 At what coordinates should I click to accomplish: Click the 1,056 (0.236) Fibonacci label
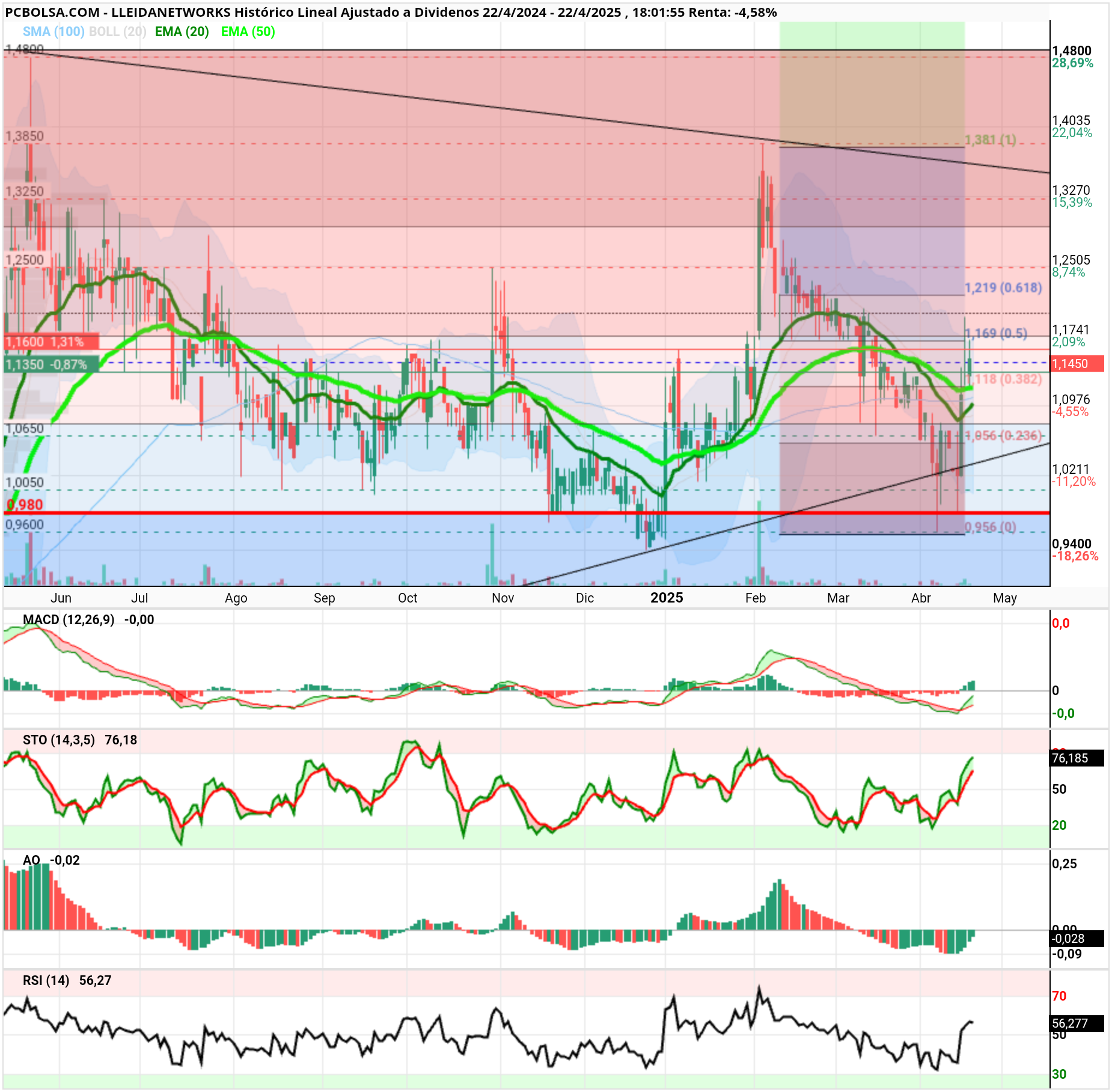[x=1004, y=435]
